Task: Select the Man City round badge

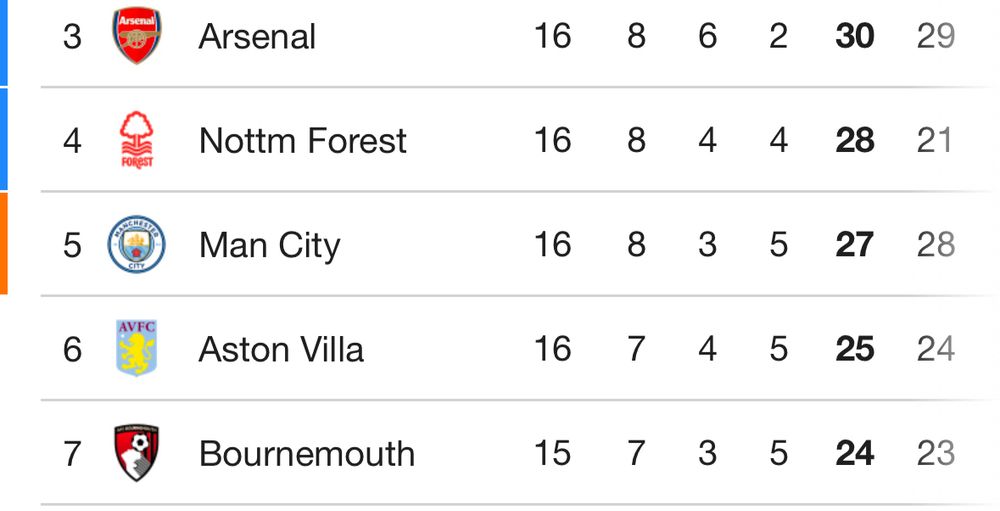Action: pos(136,244)
